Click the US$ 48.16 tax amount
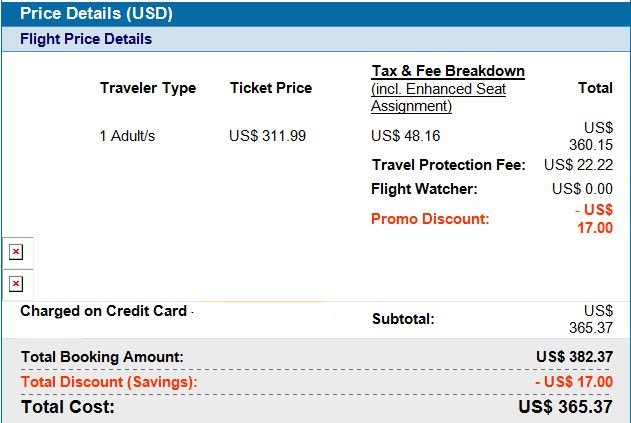This screenshot has width=631, height=423. (x=406, y=136)
